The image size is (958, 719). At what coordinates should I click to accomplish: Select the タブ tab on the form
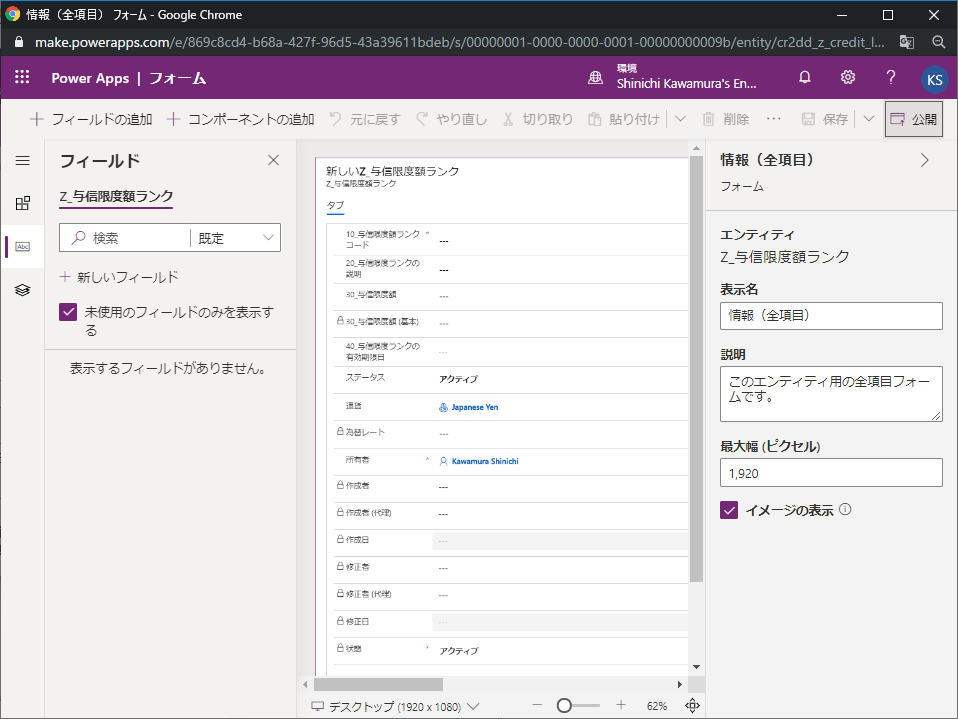(x=335, y=206)
